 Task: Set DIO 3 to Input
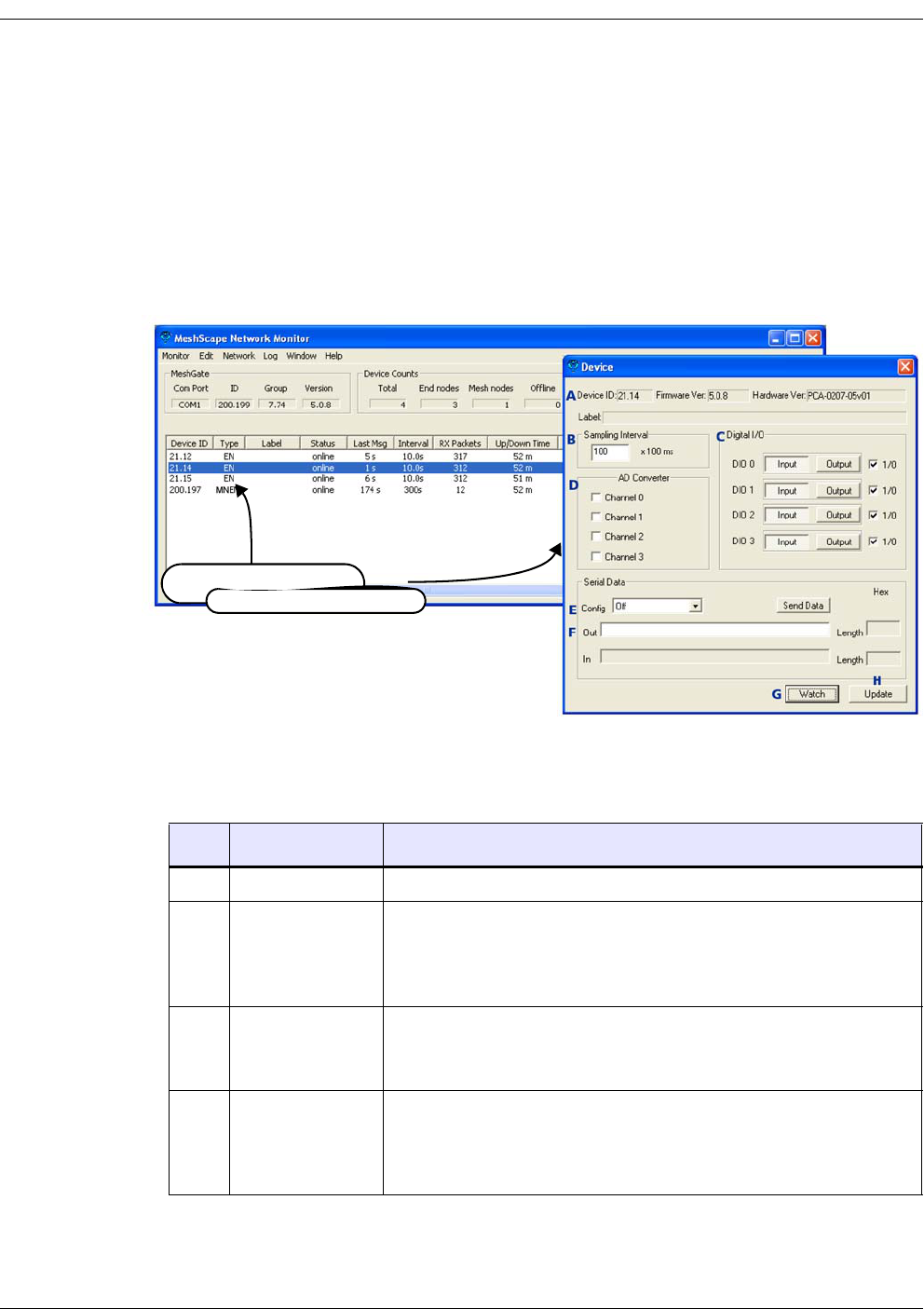787,541
